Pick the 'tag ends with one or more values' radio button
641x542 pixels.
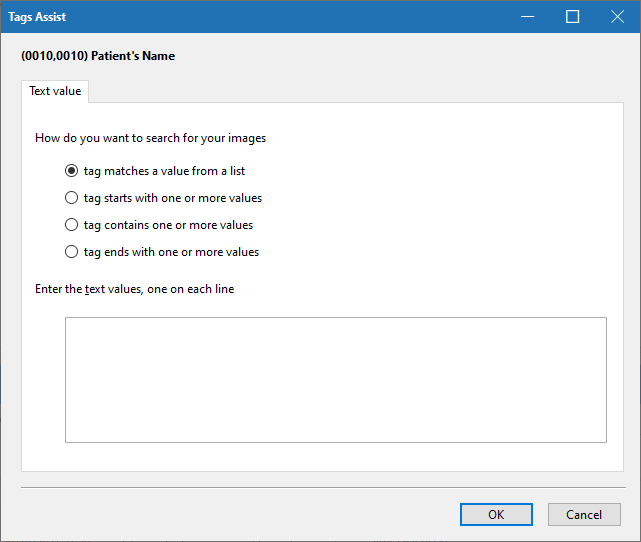click(71, 252)
